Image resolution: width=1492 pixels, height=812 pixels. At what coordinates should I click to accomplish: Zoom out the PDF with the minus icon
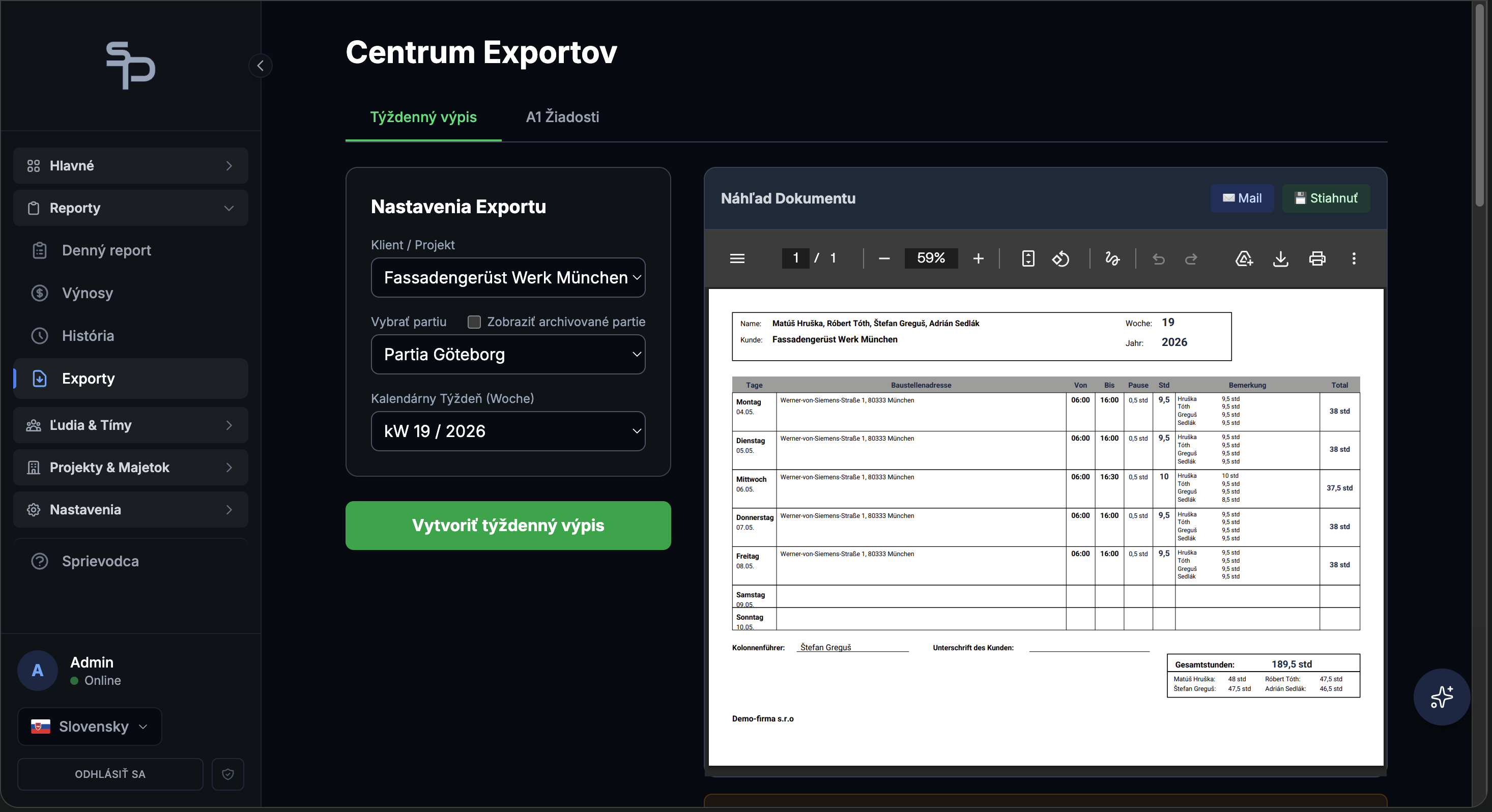[x=884, y=258]
